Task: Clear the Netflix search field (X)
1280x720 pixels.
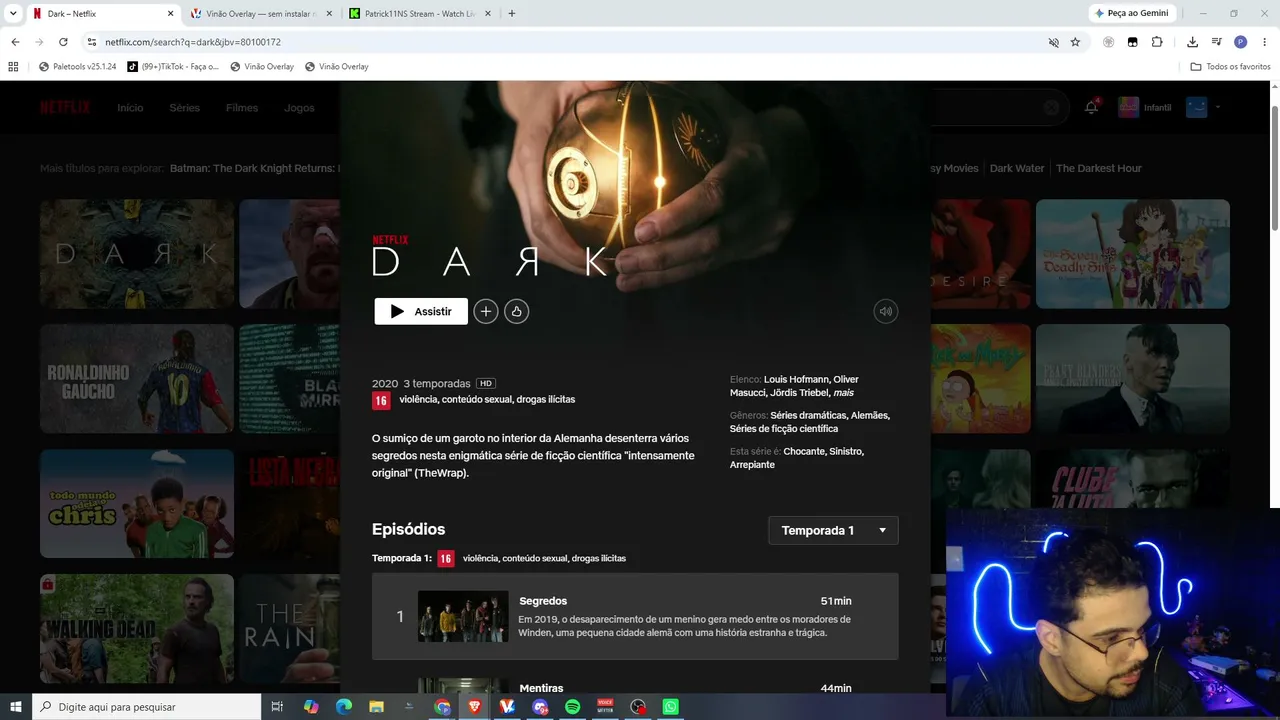Action: pos(1051,108)
